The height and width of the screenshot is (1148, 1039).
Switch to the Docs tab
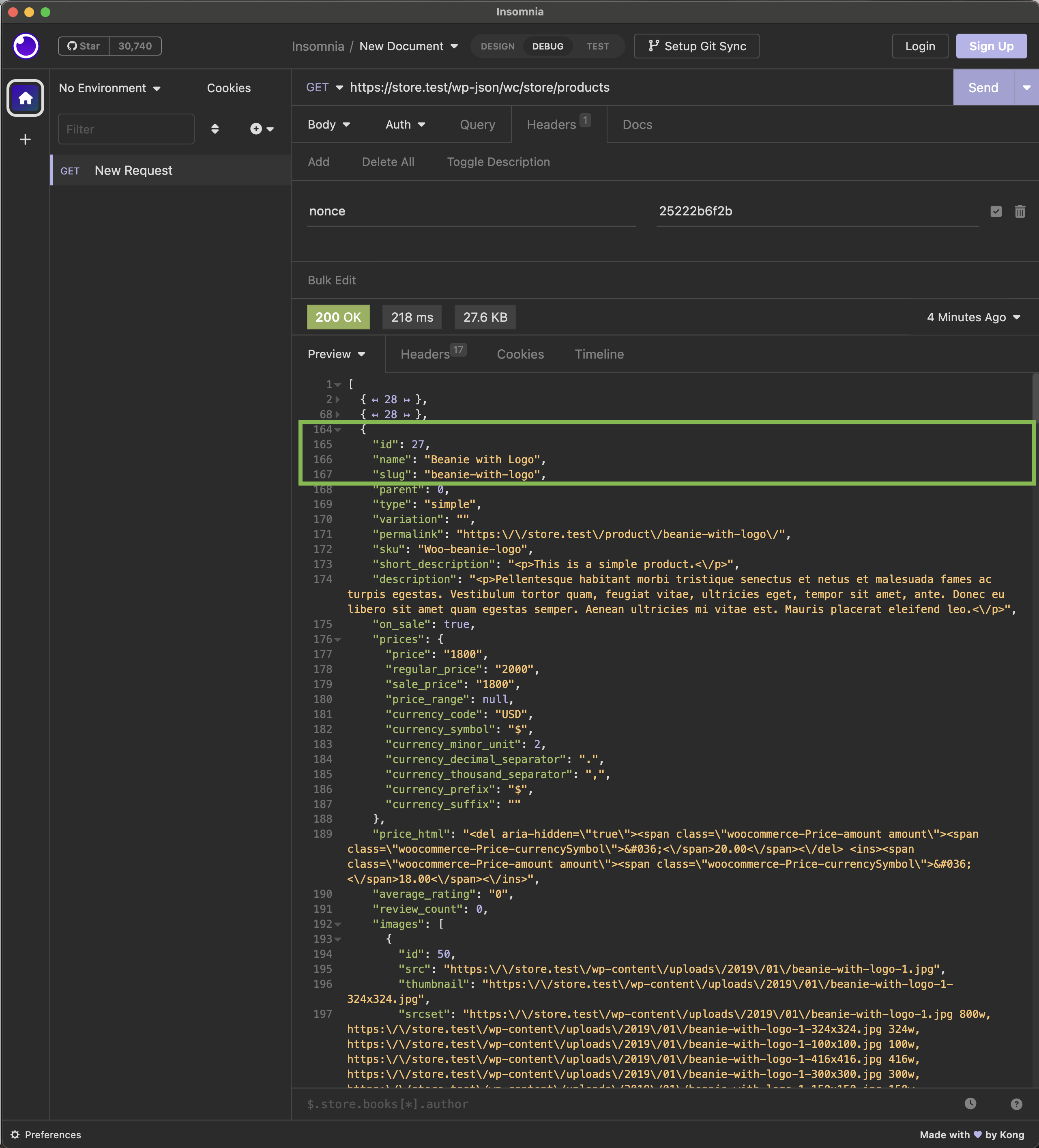pyautogui.click(x=637, y=124)
